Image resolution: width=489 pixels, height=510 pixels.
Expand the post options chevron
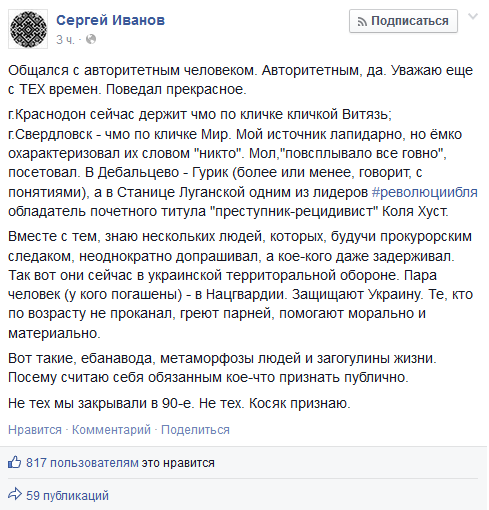pyautogui.click(x=473, y=16)
